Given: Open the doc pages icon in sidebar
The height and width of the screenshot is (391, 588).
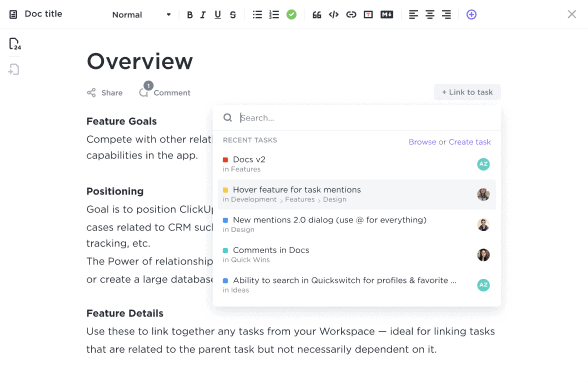Looking at the screenshot, I should click(x=15, y=44).
